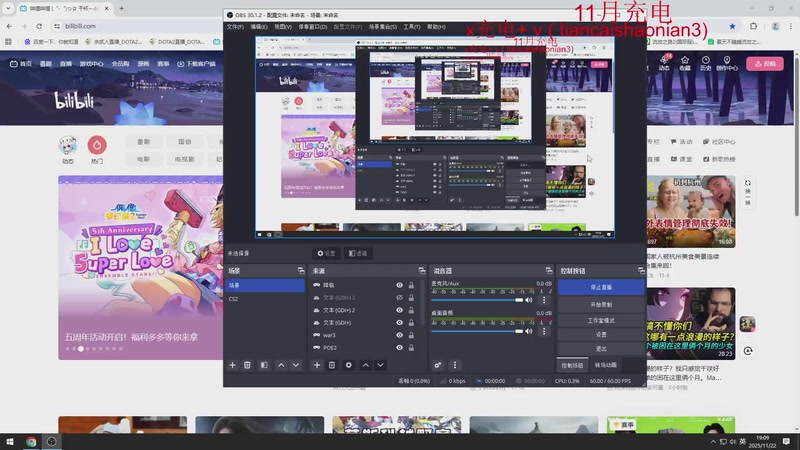800x450 pixels.
Task: Adjust the 麦克风/Aux volume slider
Action: 477,300
